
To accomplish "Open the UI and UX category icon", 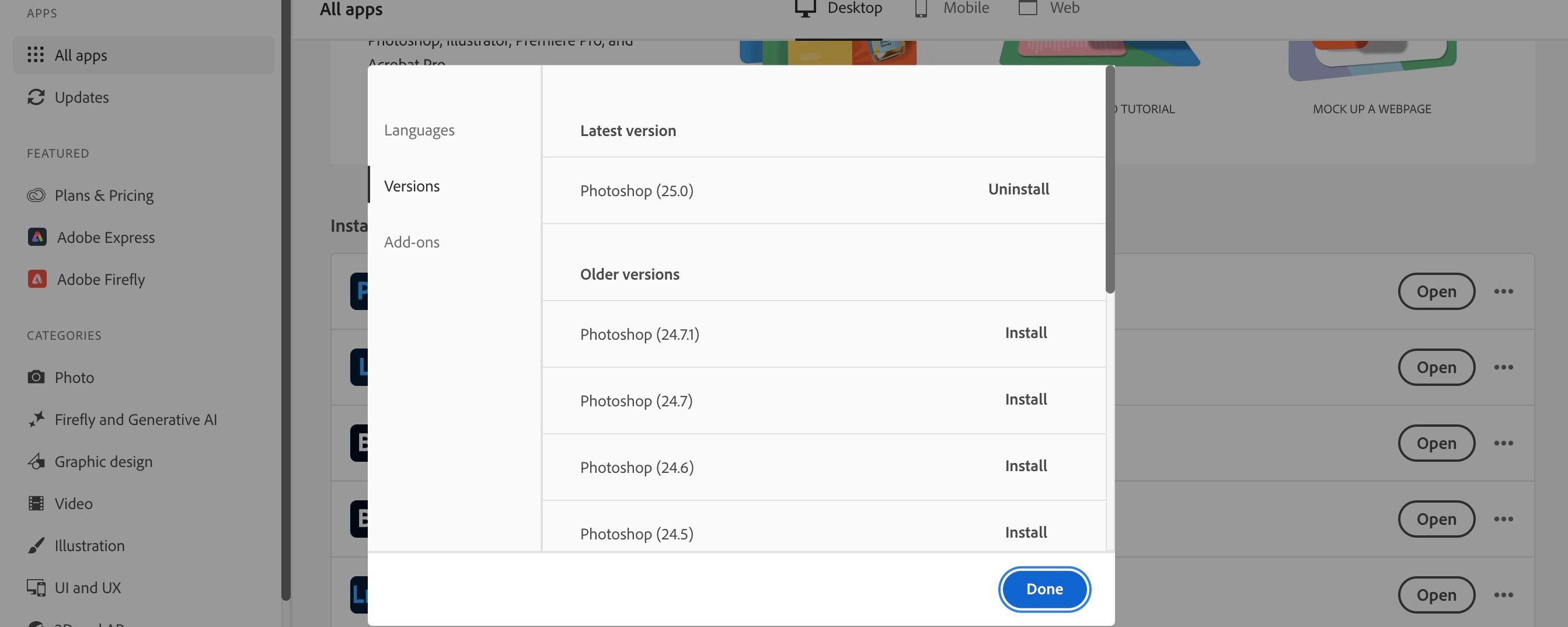I will 37,587.
